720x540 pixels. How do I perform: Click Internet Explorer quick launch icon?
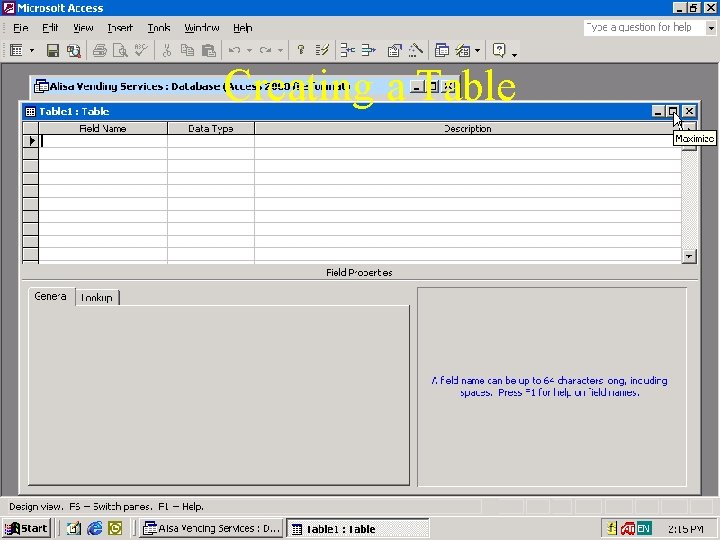[x=95, y=529]
